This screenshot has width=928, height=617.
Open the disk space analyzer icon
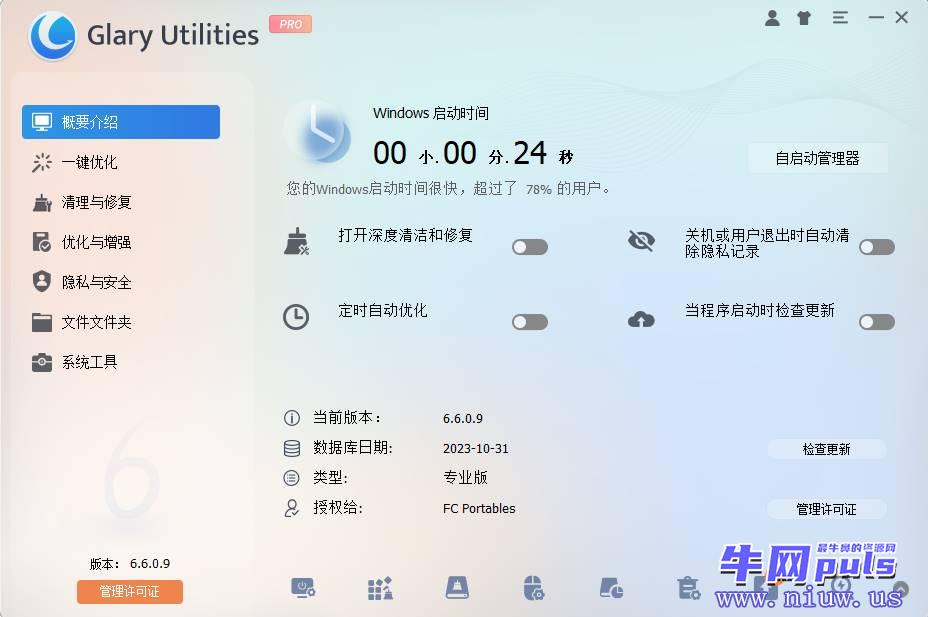pyautogui.click(x=611, y=589)
